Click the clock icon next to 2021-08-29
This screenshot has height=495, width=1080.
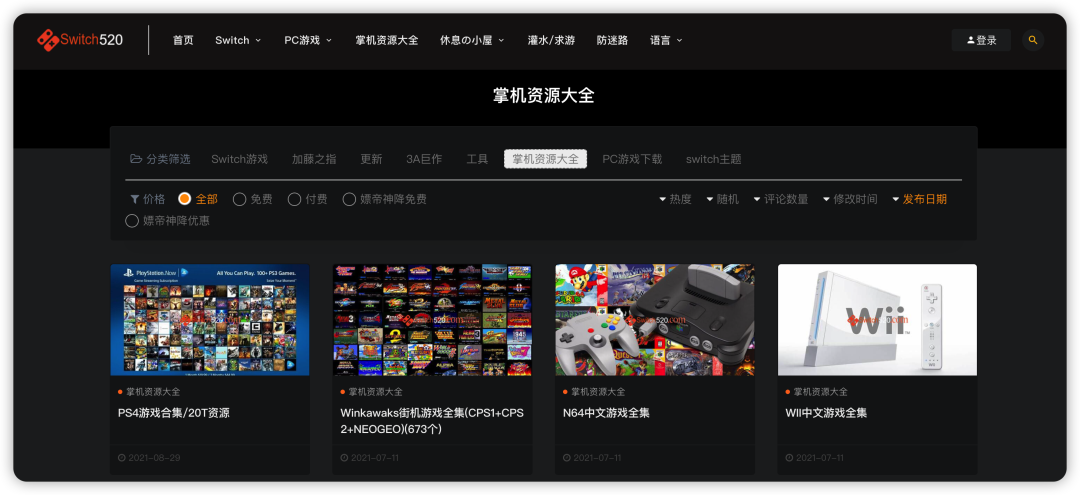click(x=122, y=457)
